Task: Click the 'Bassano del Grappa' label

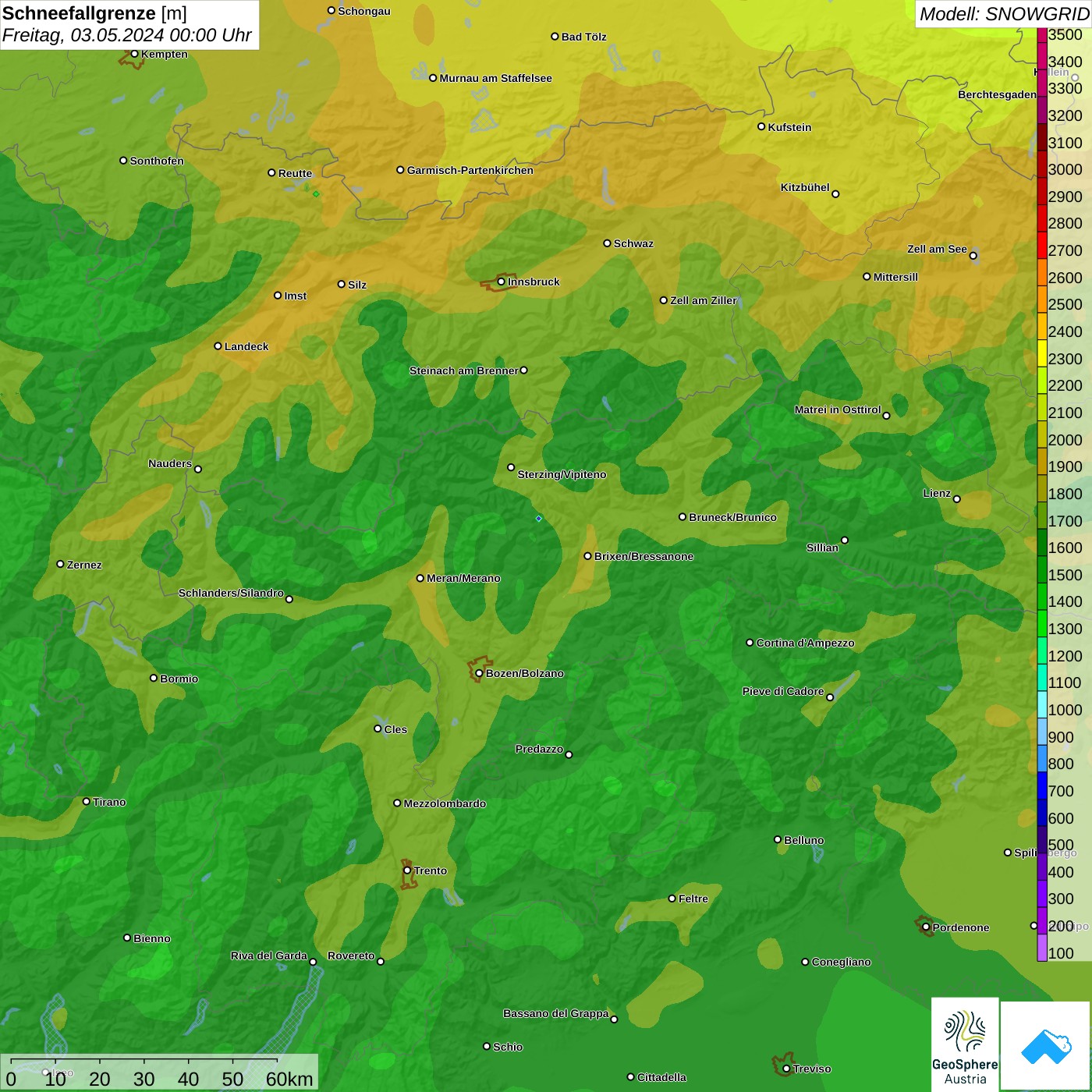Action: click(555, 1013)
